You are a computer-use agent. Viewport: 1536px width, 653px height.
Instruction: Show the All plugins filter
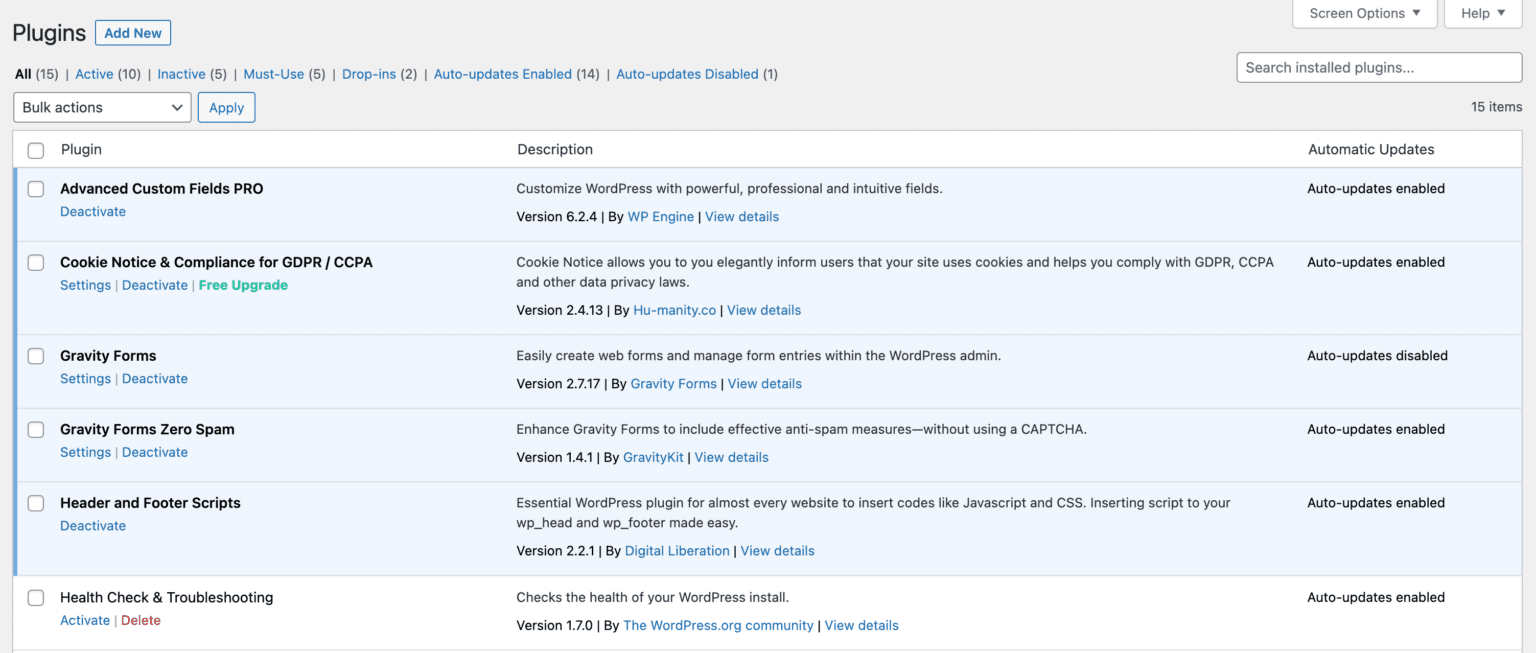pyautogui.click(x=23, y=74)
